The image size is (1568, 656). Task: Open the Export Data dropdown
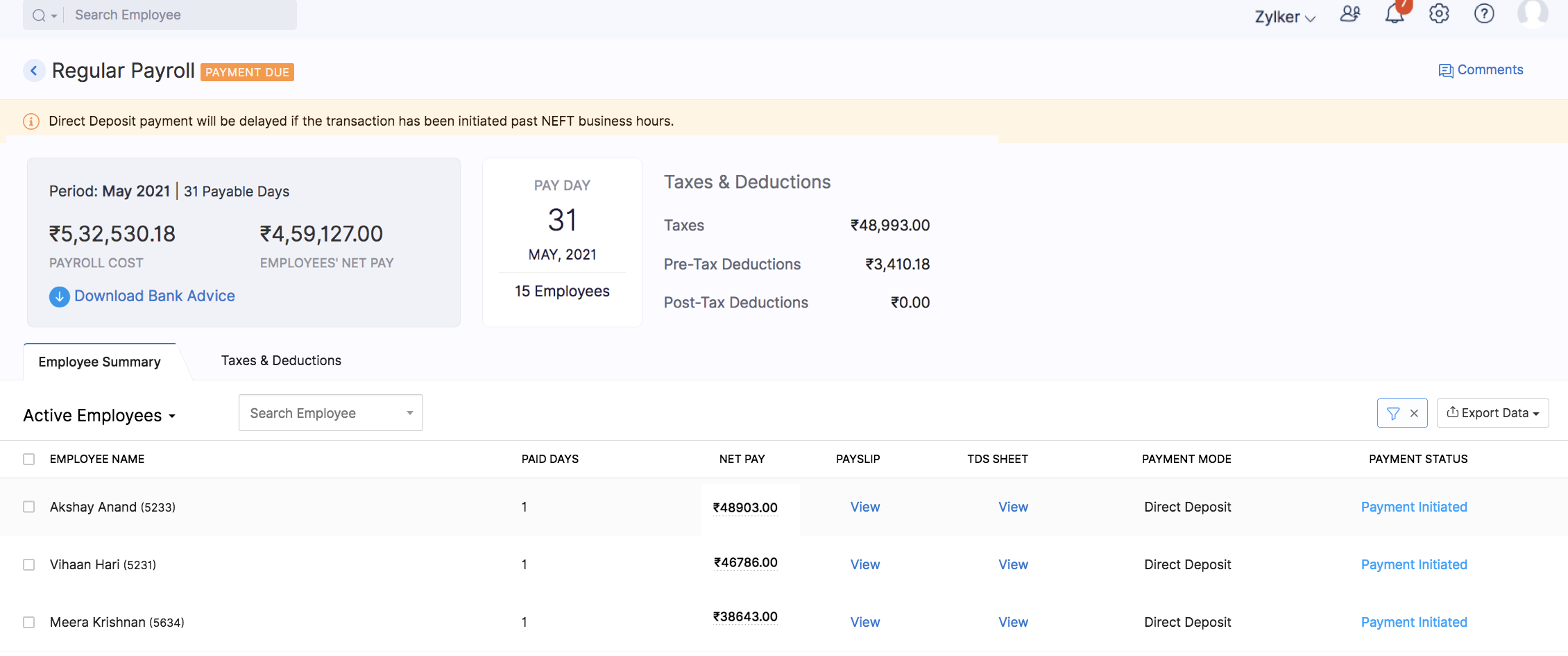pos(1492,413)
